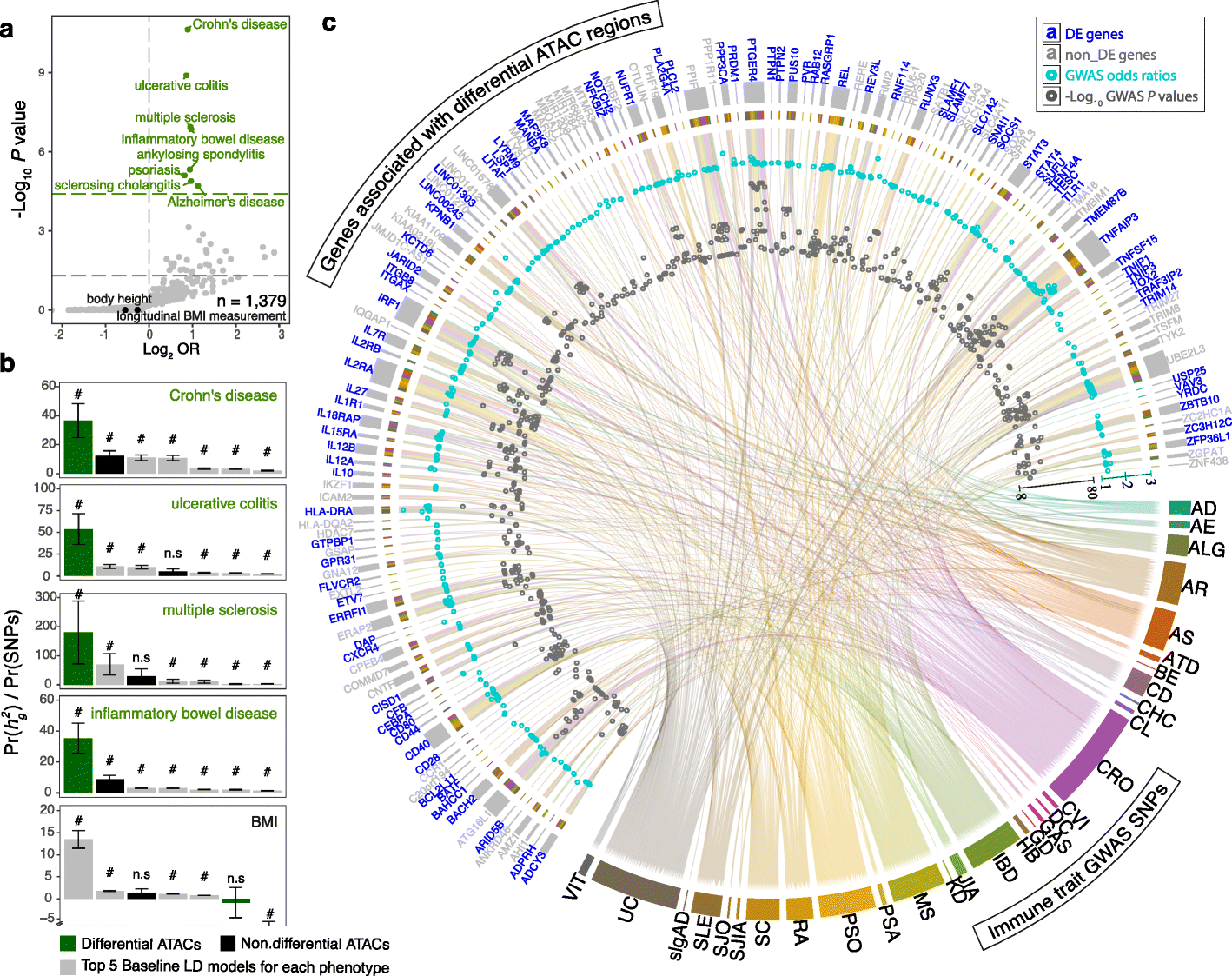The height and width of the screenshot is (976, 1232).
Task: Click the ALG trait label
Action: click(x=1207, y=549)
